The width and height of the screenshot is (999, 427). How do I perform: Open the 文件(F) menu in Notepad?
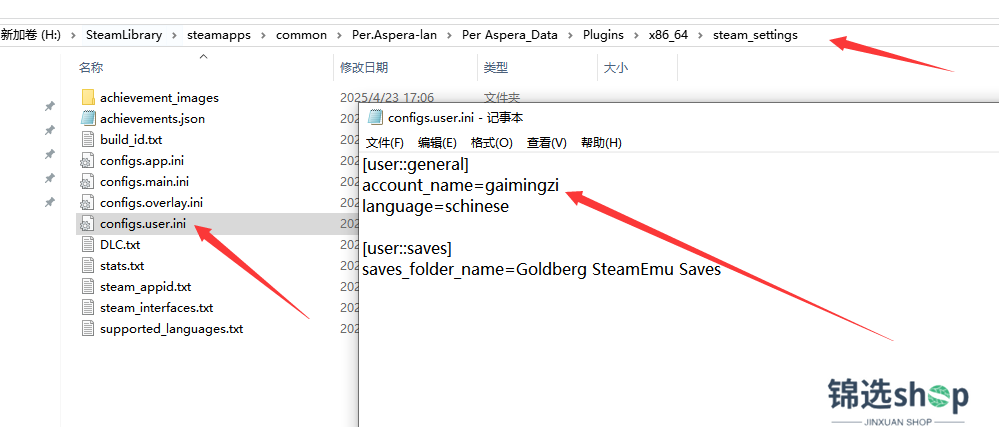click(x=385, y=143)
